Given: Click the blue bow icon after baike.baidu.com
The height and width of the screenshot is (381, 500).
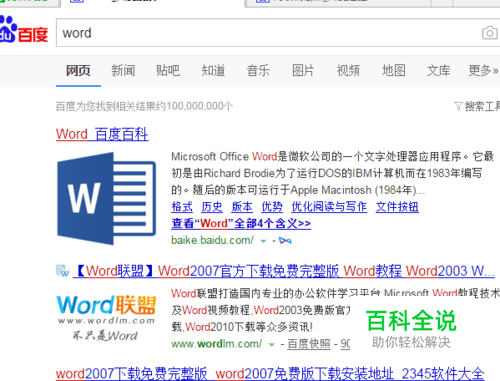Looking at the screenshot, I should click(x=285, y=240).
